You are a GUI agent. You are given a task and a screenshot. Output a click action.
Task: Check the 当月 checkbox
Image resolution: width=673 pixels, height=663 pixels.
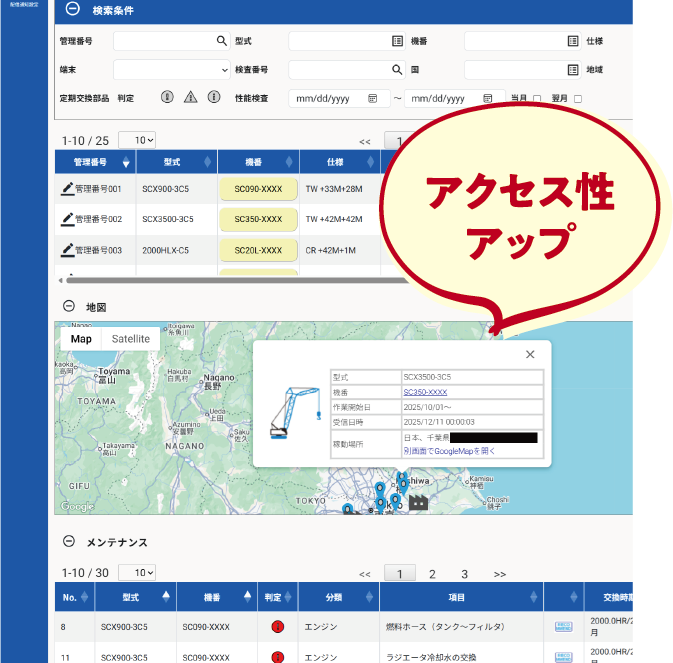pyautogui.click(x=537, y=99)
